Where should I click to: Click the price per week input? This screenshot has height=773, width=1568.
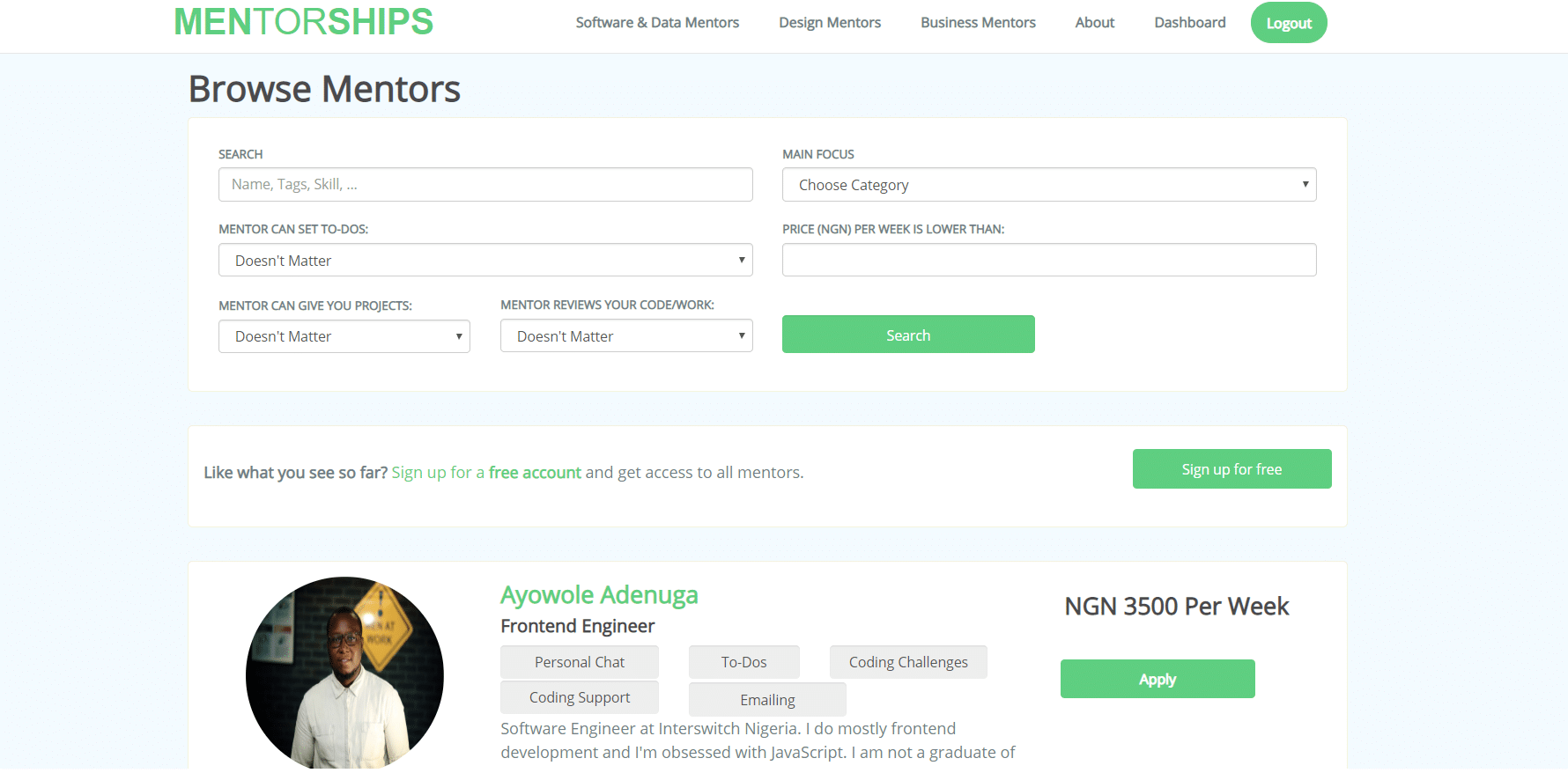point(1049,261)
